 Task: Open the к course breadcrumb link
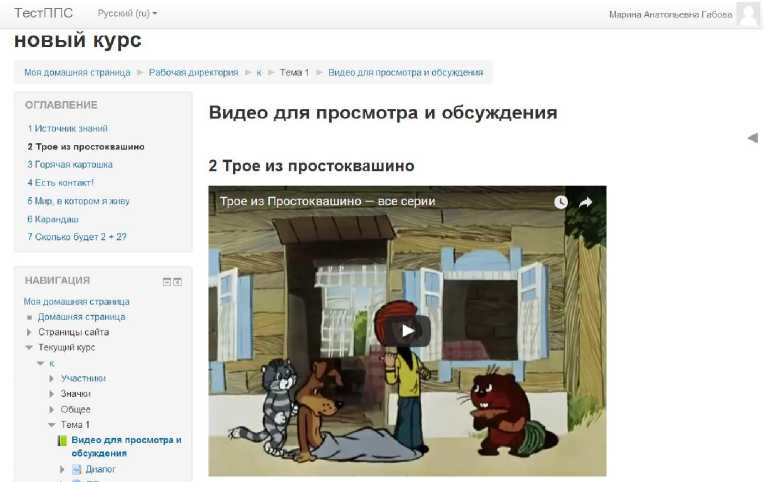tap(259, 73)
